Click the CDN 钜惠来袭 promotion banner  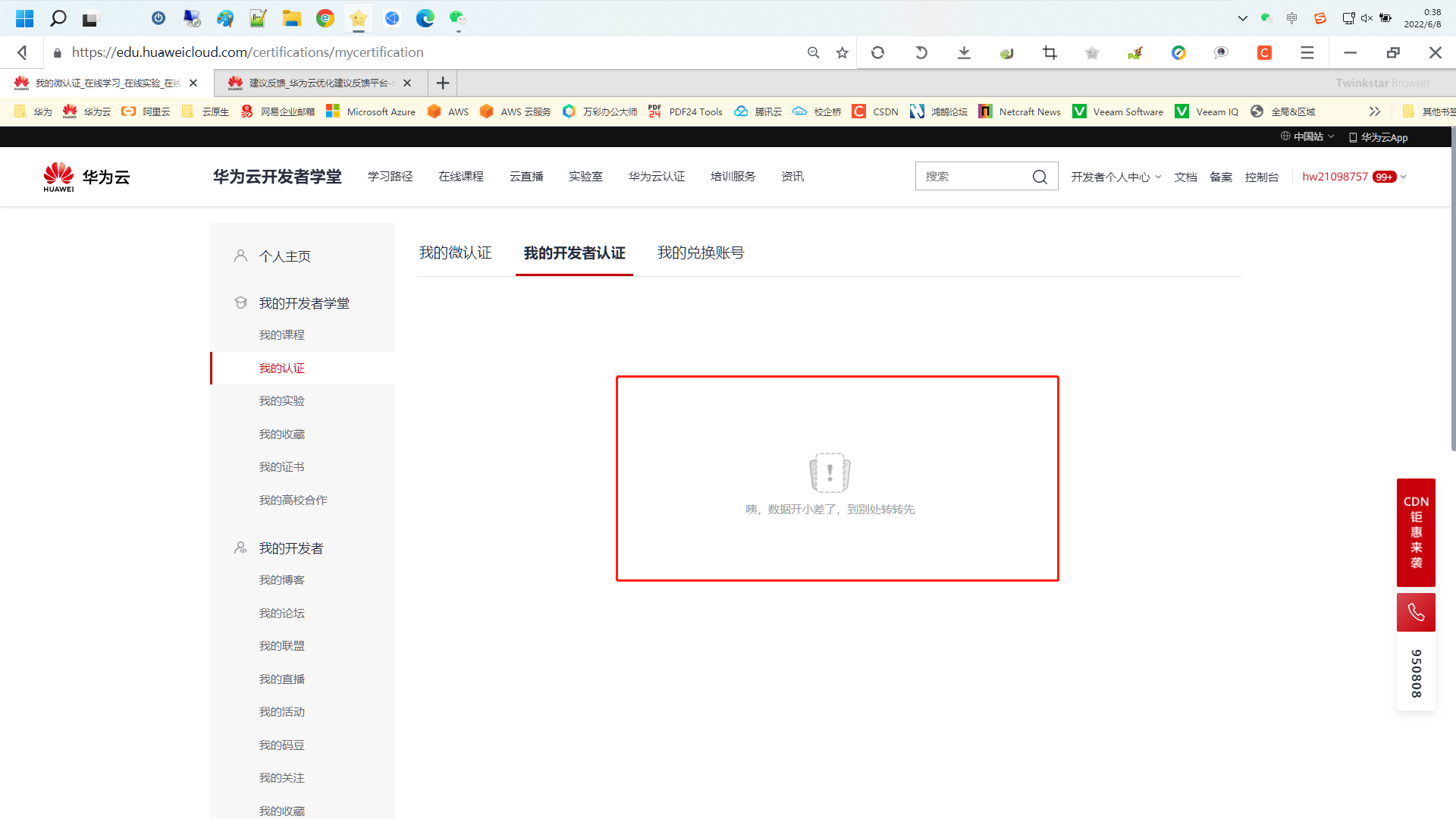1415,532
